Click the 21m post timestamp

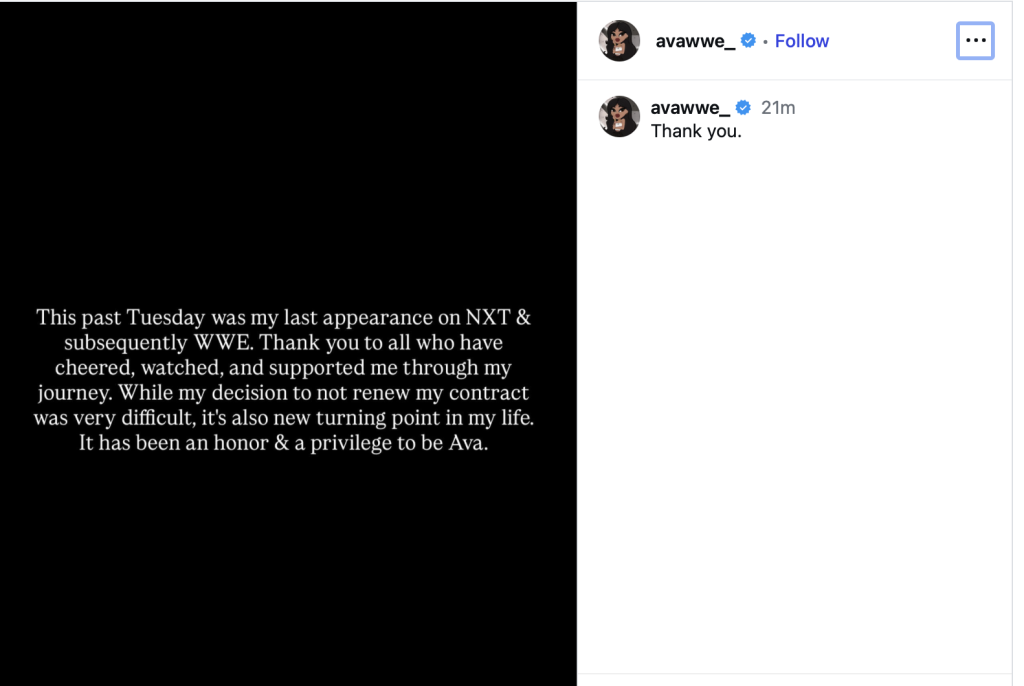pos(778,108)
